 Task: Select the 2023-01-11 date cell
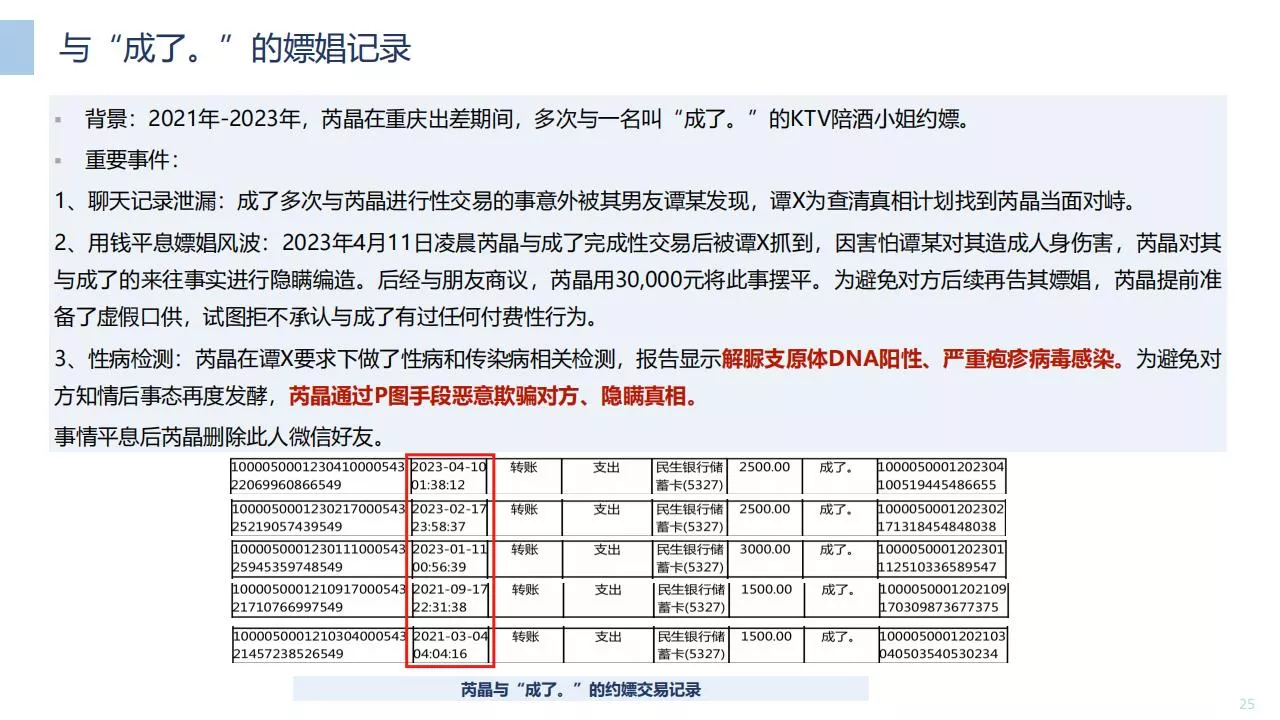click(x=449, y=558)
